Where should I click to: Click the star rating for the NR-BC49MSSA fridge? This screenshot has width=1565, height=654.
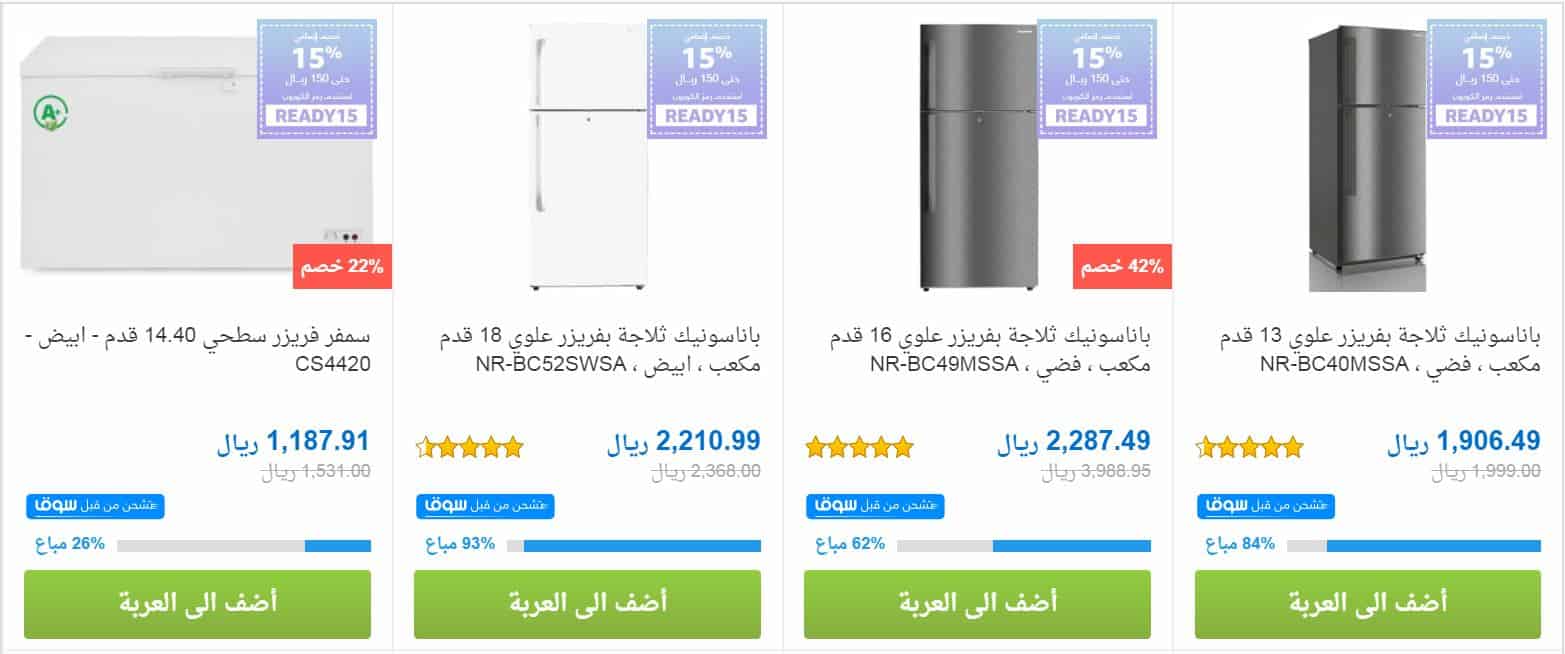coord(860,446)
